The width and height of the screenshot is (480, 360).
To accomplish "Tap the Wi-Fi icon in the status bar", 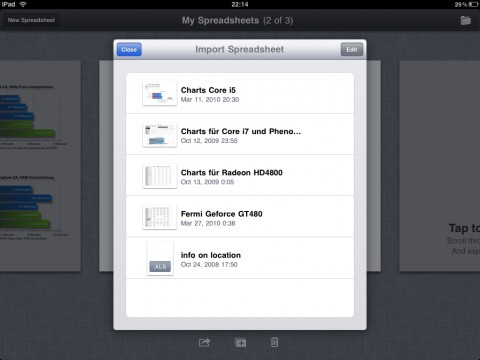I will 23,4.
